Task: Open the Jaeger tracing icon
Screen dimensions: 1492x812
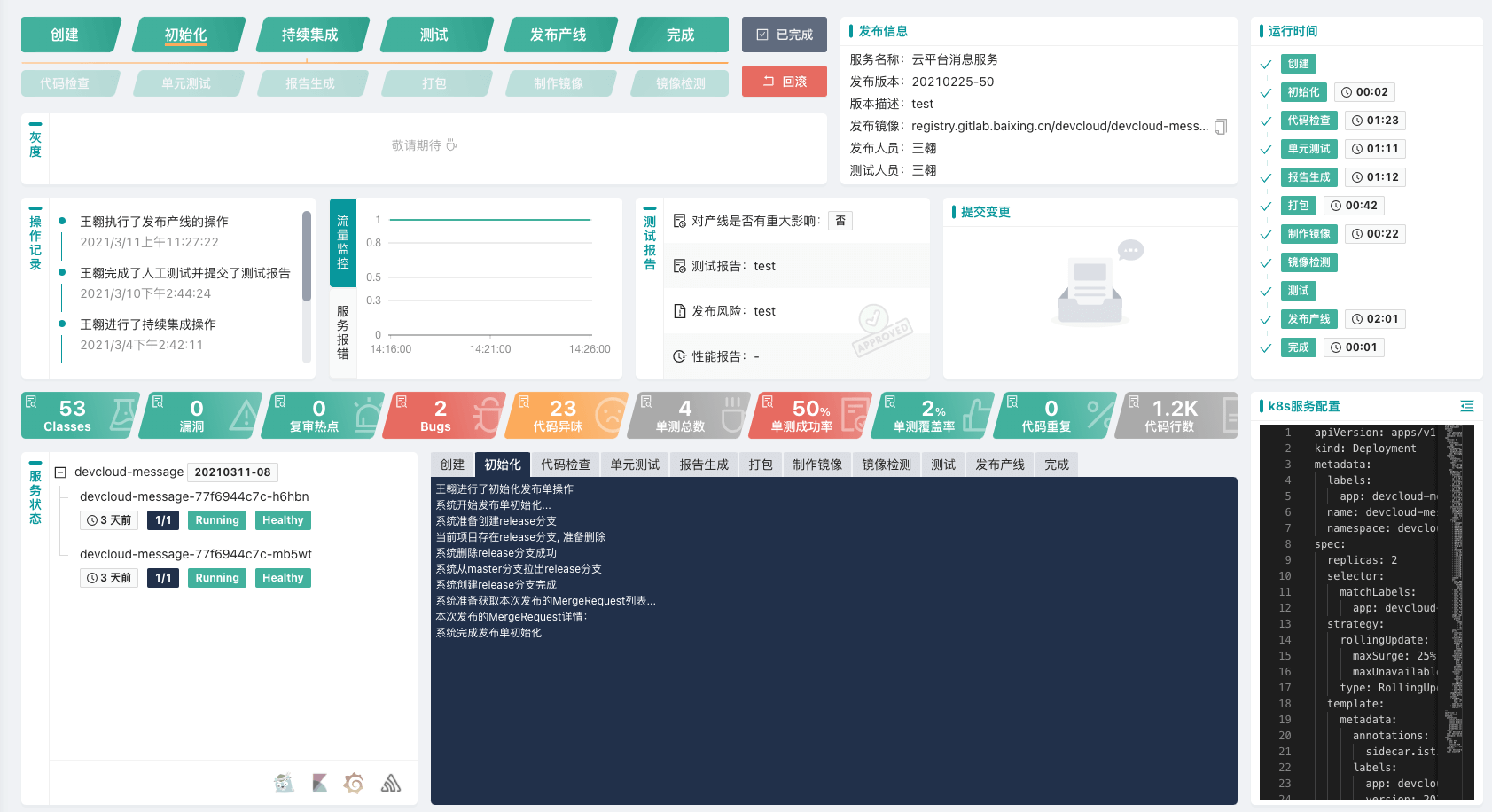Action: 285,783
